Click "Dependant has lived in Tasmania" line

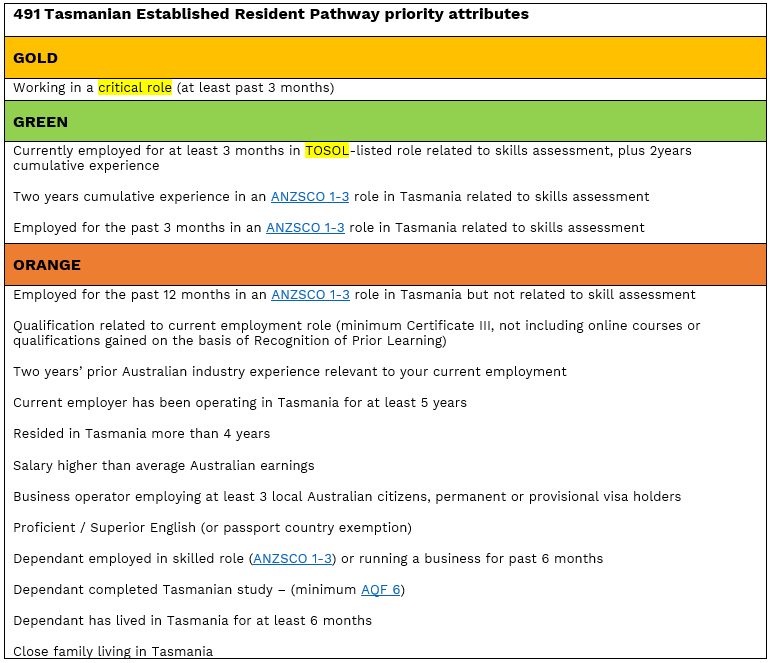click(x=192, y=621)
